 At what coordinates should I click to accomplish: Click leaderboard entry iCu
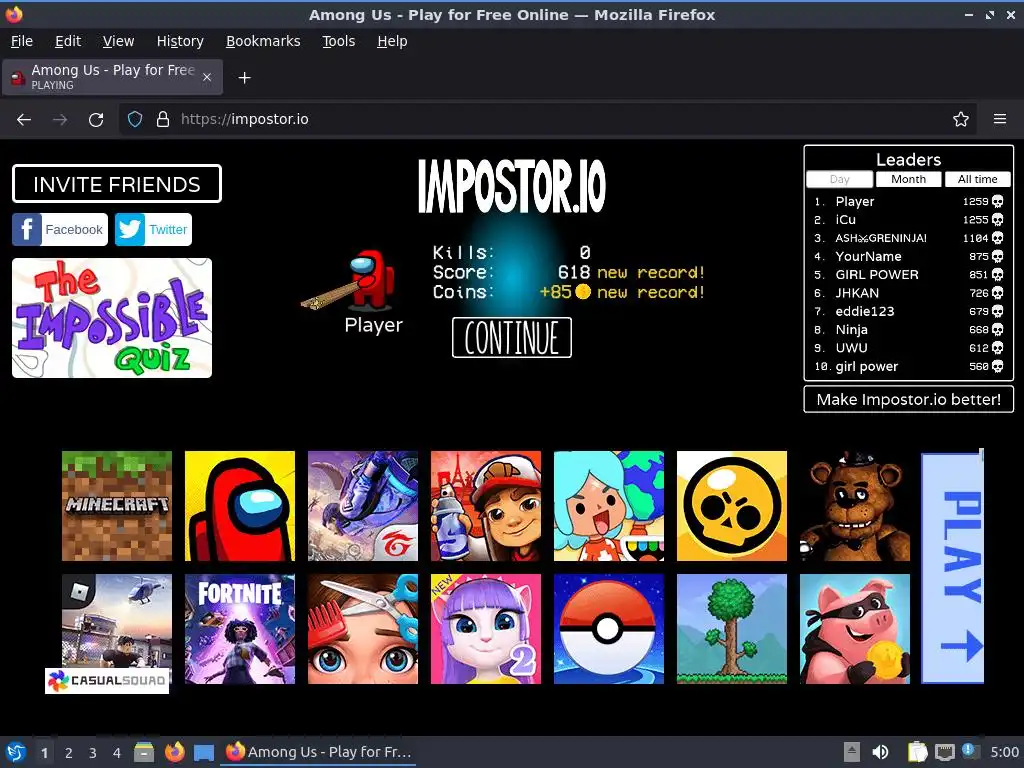click(x=908, y=219)
